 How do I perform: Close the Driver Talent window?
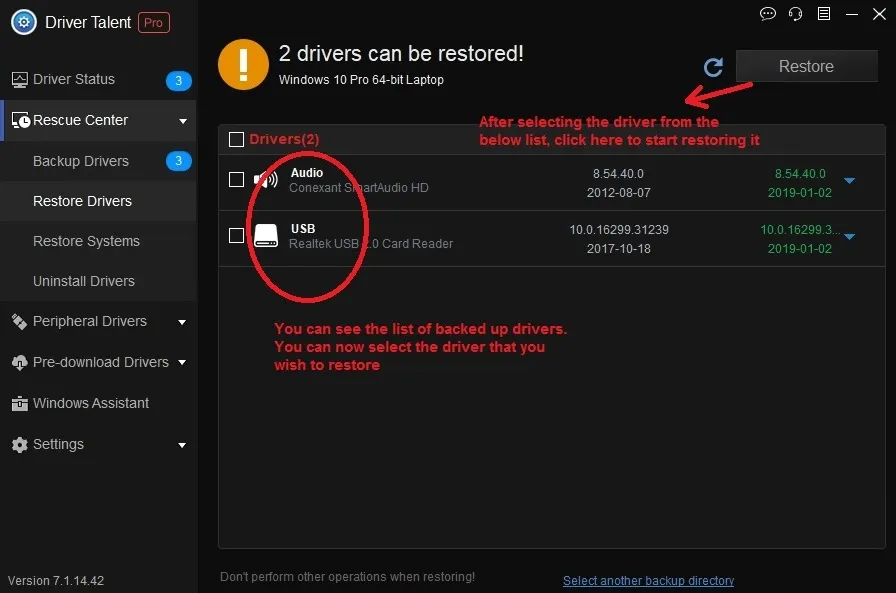(x=879, y=14)
